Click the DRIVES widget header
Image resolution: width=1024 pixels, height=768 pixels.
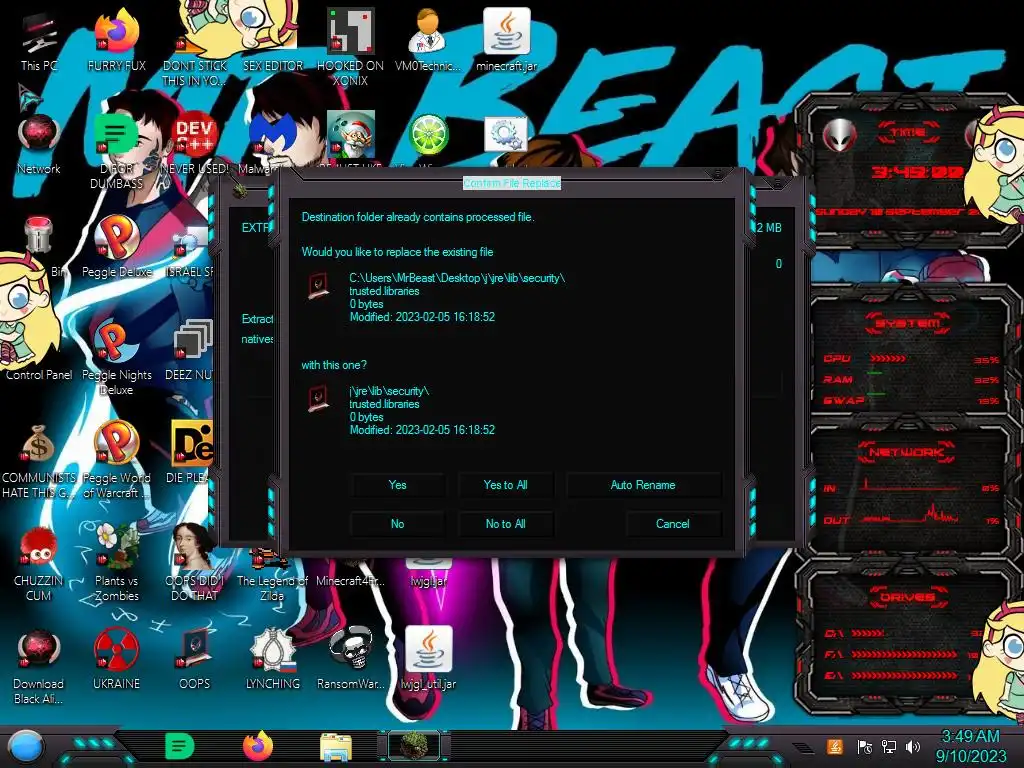pos(908,597)
